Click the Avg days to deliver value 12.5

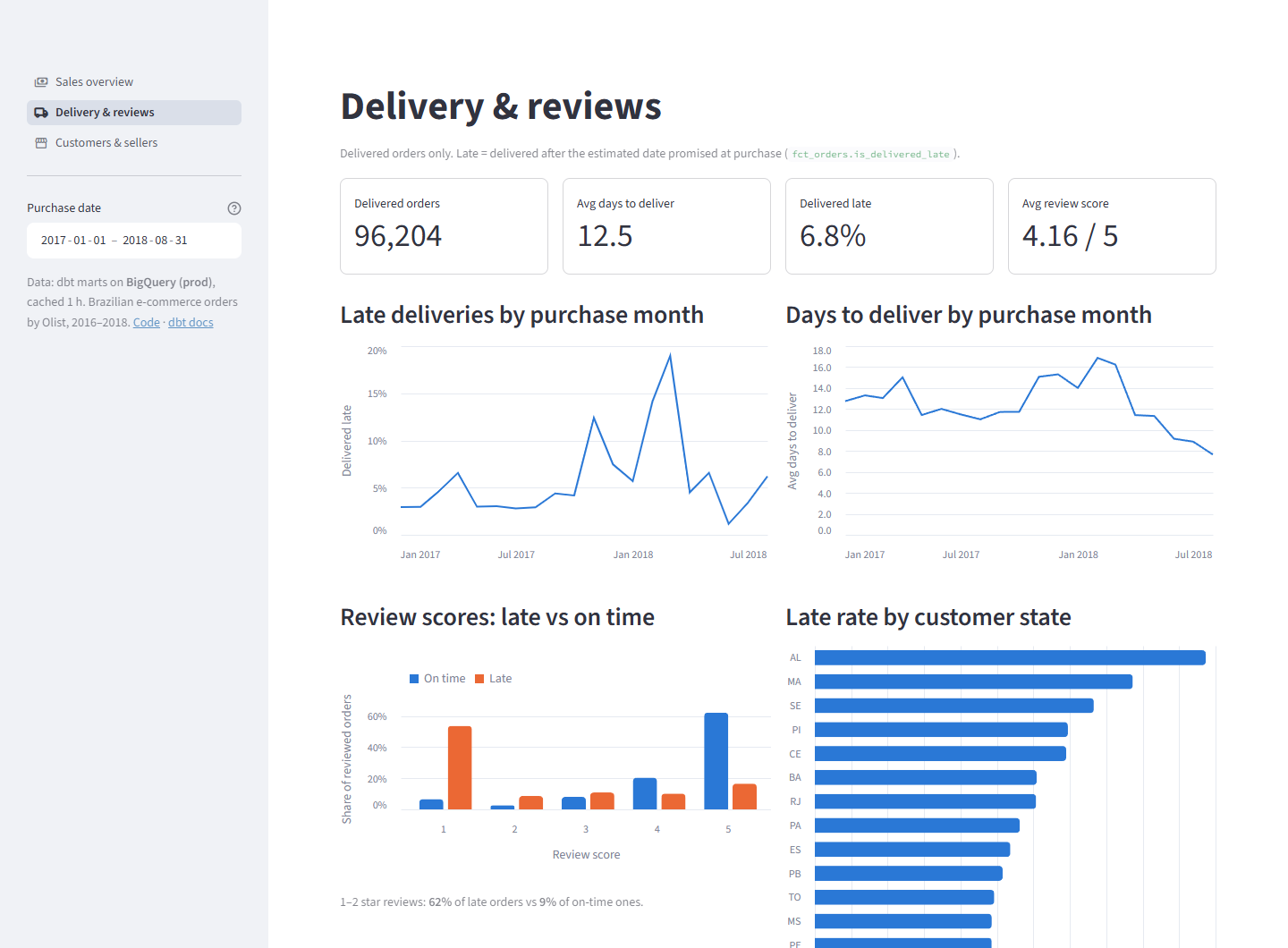pyautogui.click(x=605, y=236)
